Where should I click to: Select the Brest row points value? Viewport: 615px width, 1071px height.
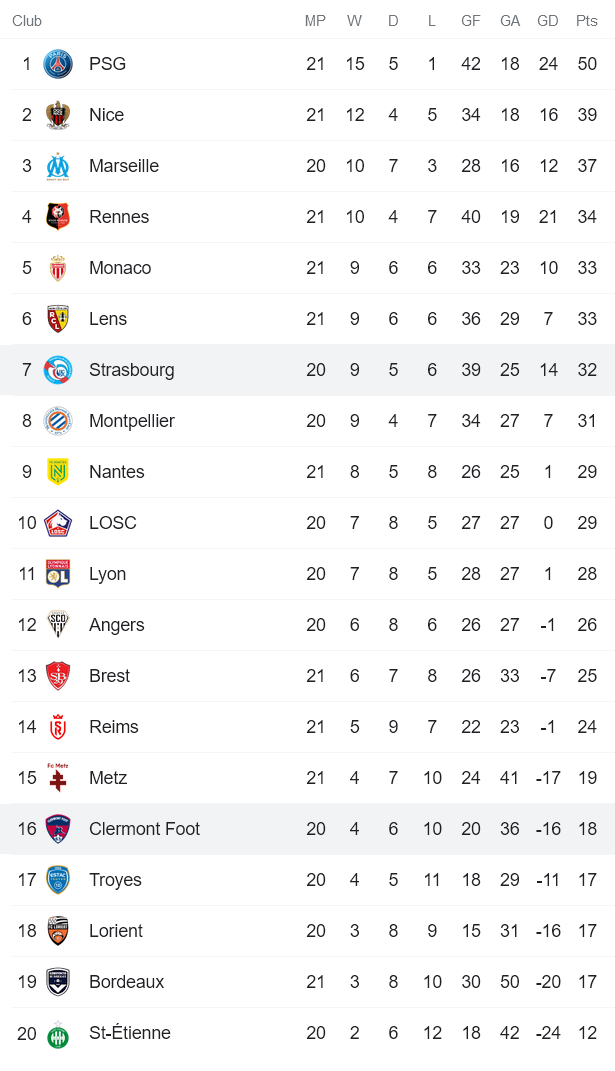point(587,676)
